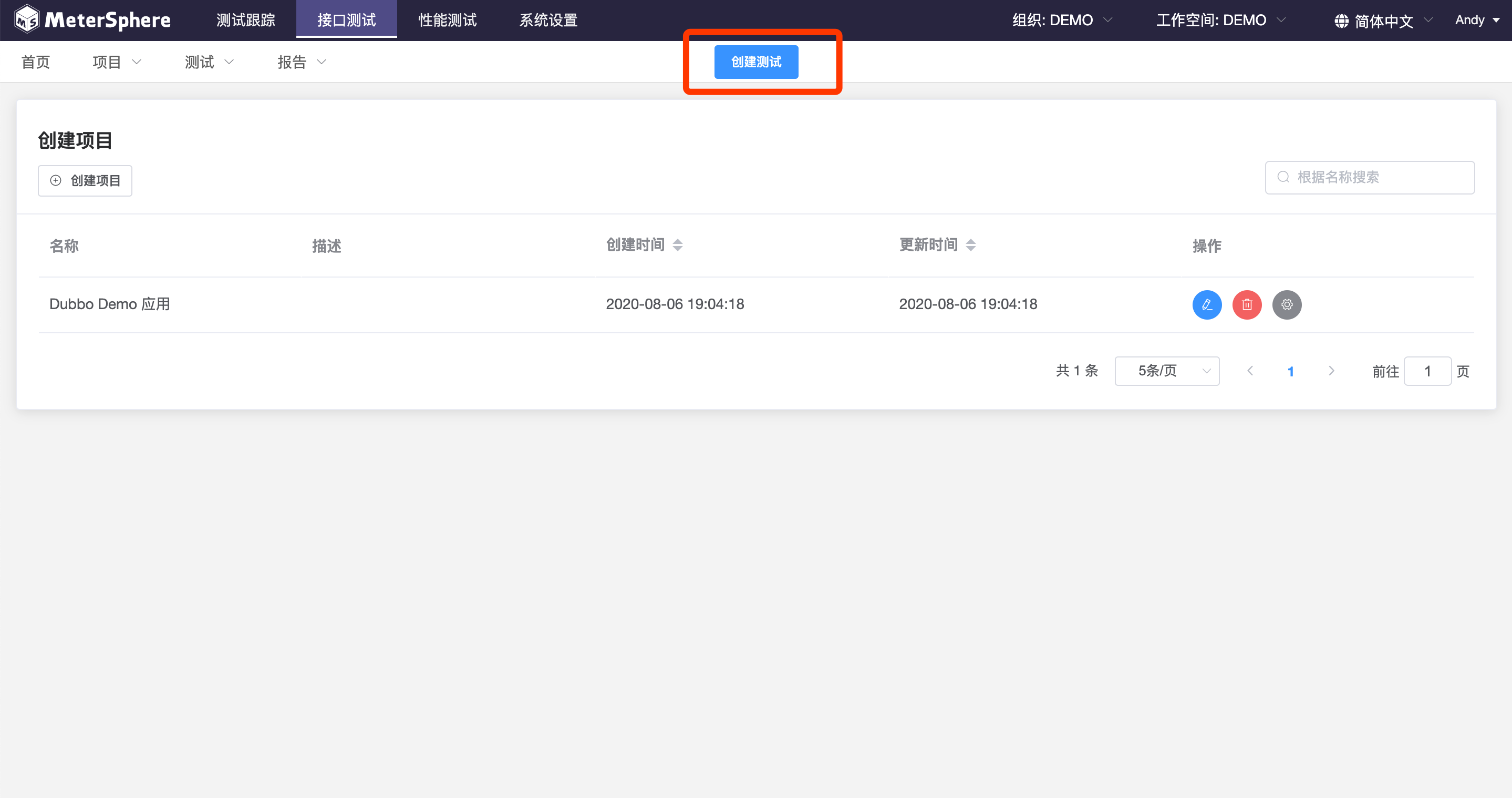
Task: Click the blue edit pencil icon
Action: tap(1207, 304)
